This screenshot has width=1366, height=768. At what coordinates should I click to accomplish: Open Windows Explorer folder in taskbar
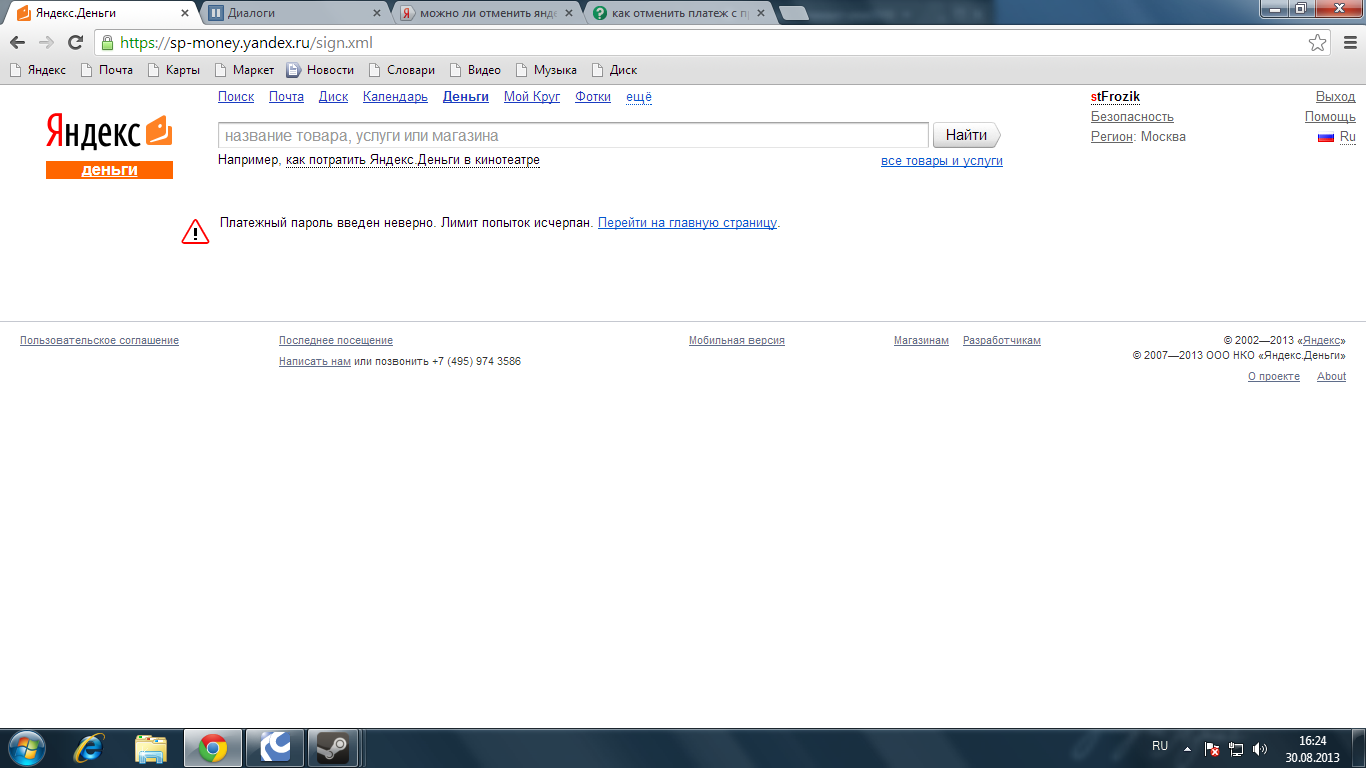[x=151, y=748]
